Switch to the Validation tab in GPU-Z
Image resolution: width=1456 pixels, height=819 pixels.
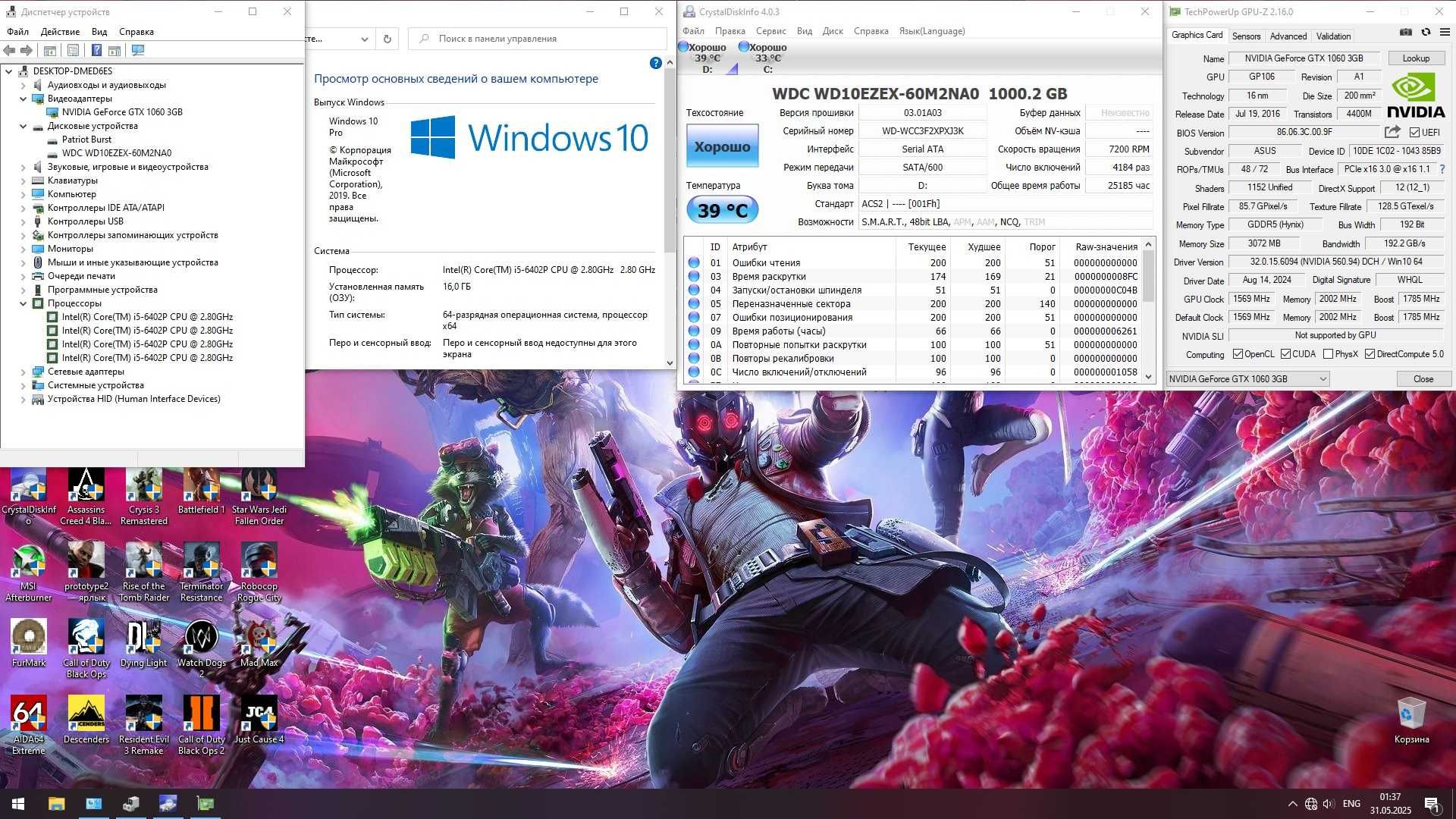[x=1333, y=36]
